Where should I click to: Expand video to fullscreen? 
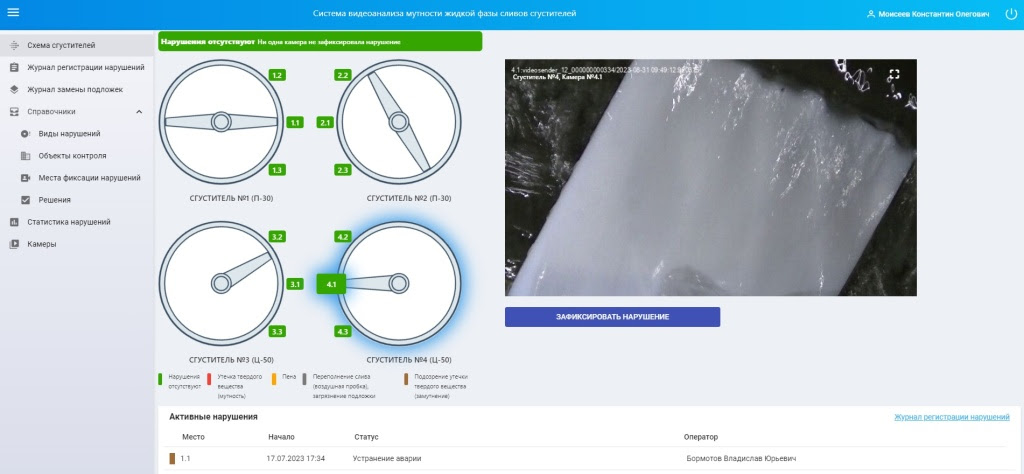pos(894,74)
